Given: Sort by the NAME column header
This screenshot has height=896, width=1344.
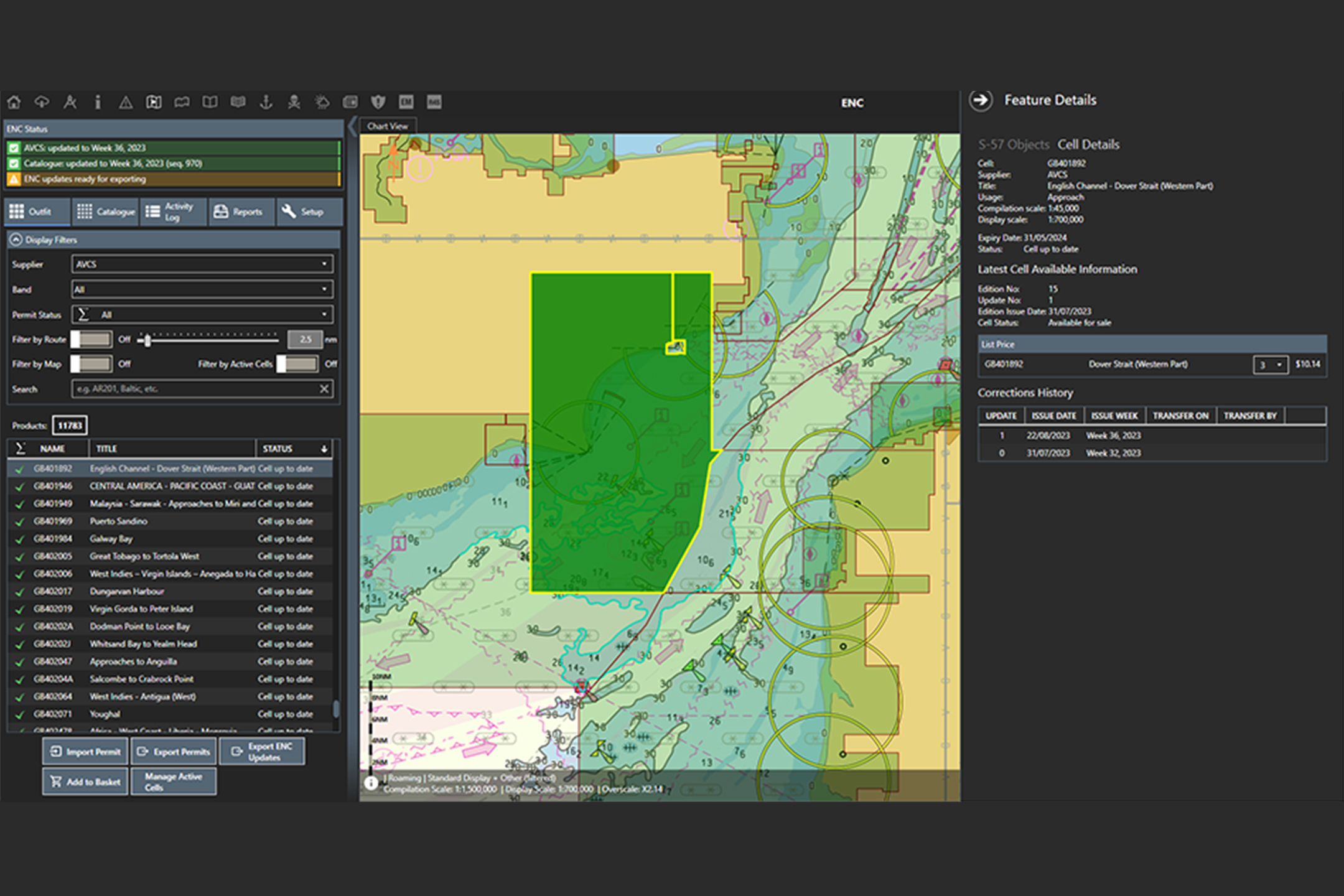Looking at the screenshot, I should [52, 449].
